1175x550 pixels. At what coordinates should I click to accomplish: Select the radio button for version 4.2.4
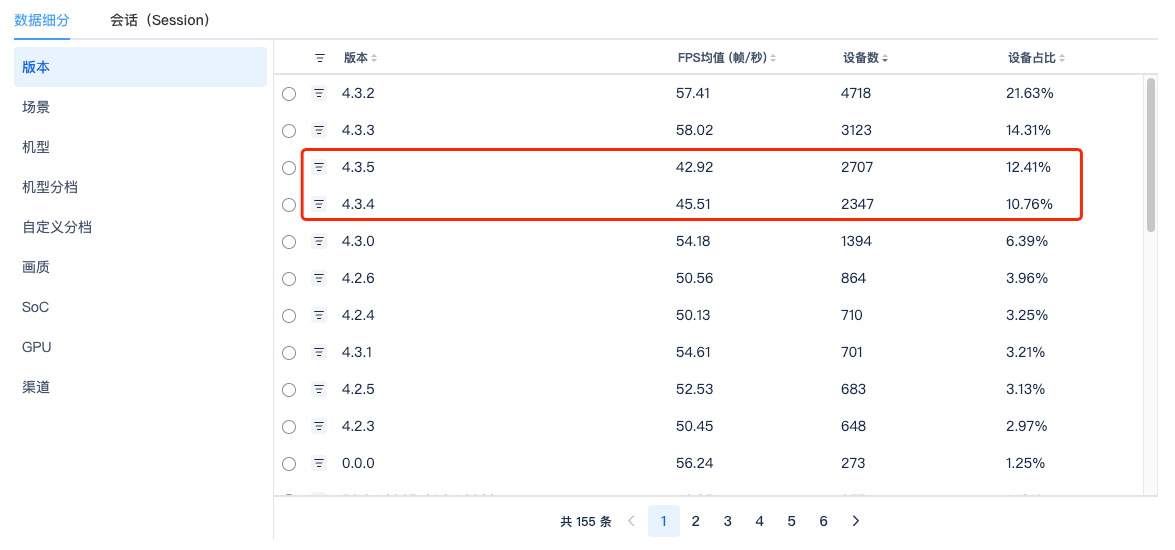point(289,316)
